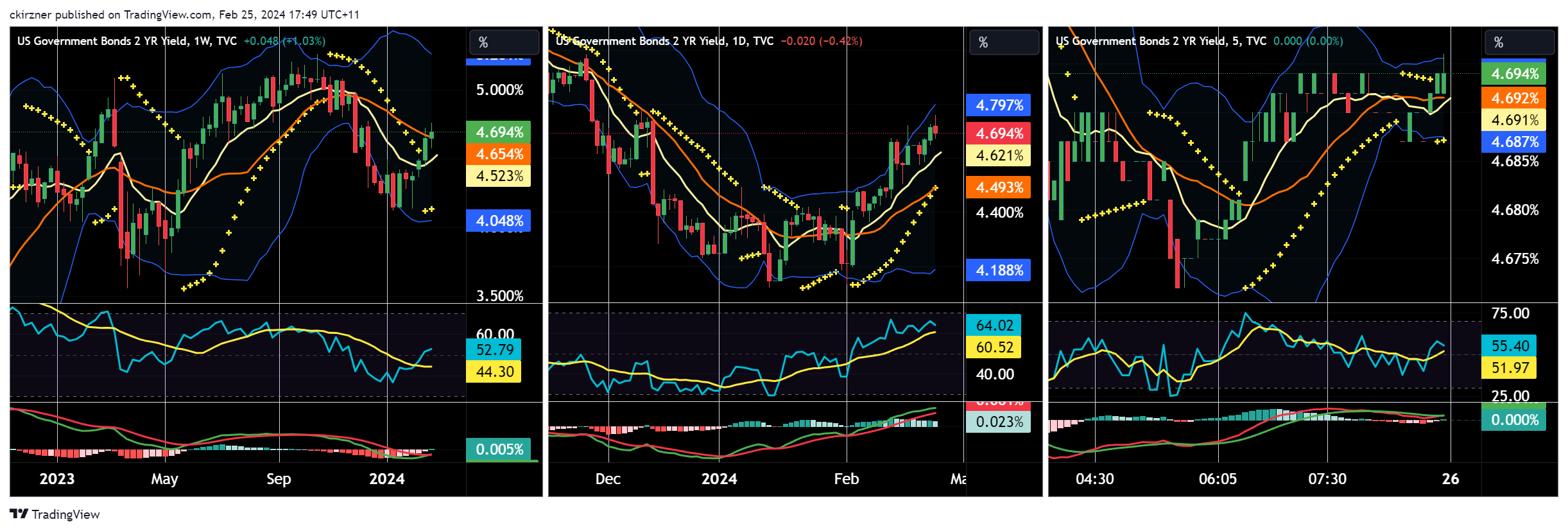Click the 4.680% axis level

(x=1515, y=210)
